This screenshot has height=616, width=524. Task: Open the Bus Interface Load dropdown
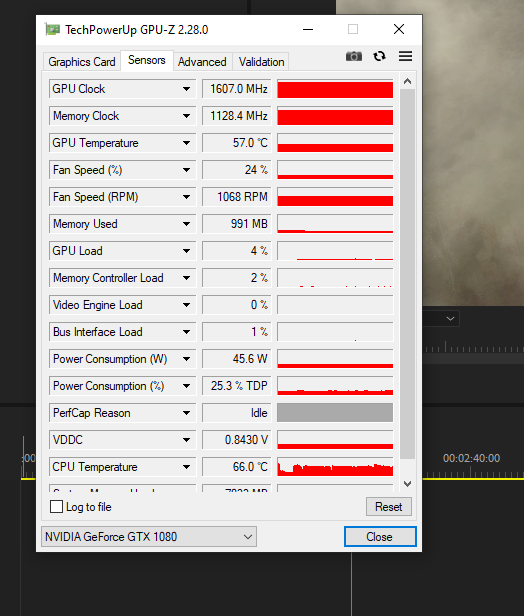point(187,332)
